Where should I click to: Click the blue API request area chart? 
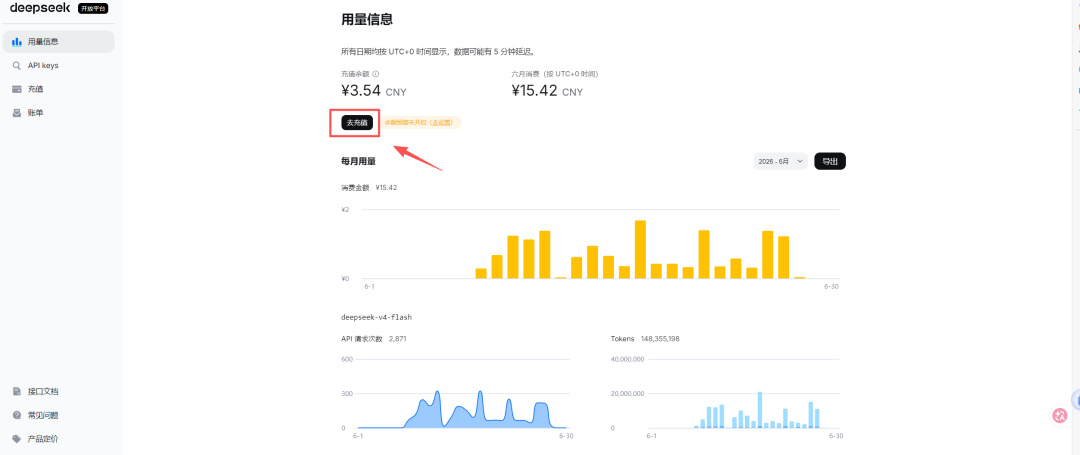pos(462,411)
